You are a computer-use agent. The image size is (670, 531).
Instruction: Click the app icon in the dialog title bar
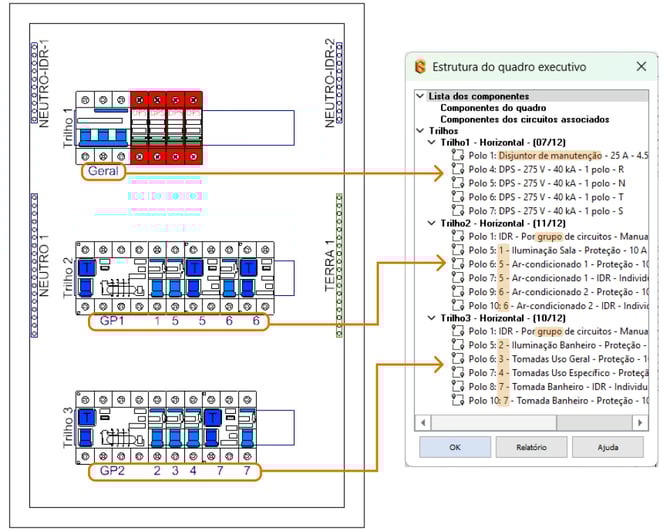420,67
